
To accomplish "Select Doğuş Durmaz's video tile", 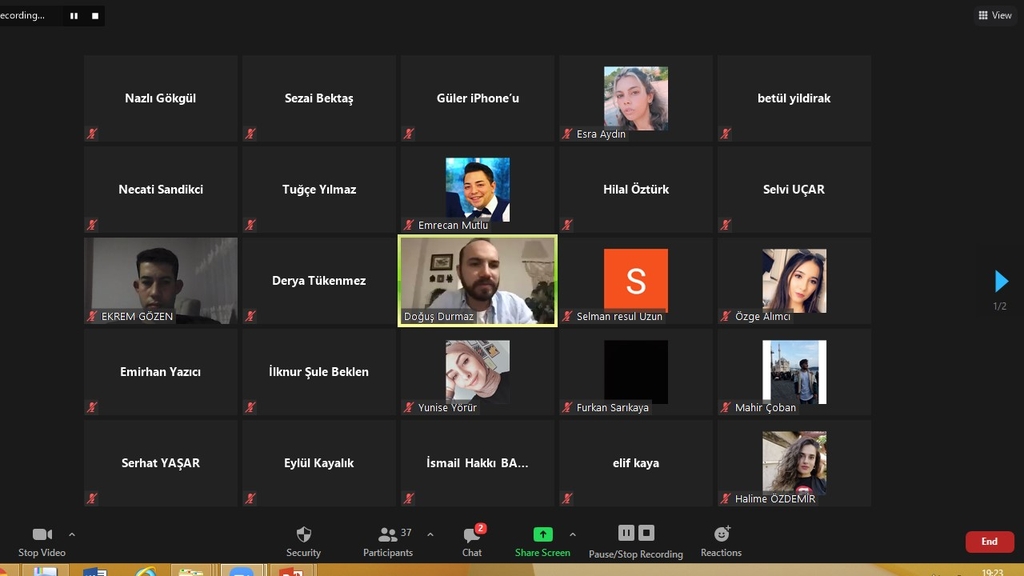I will (x=477, y=280).
